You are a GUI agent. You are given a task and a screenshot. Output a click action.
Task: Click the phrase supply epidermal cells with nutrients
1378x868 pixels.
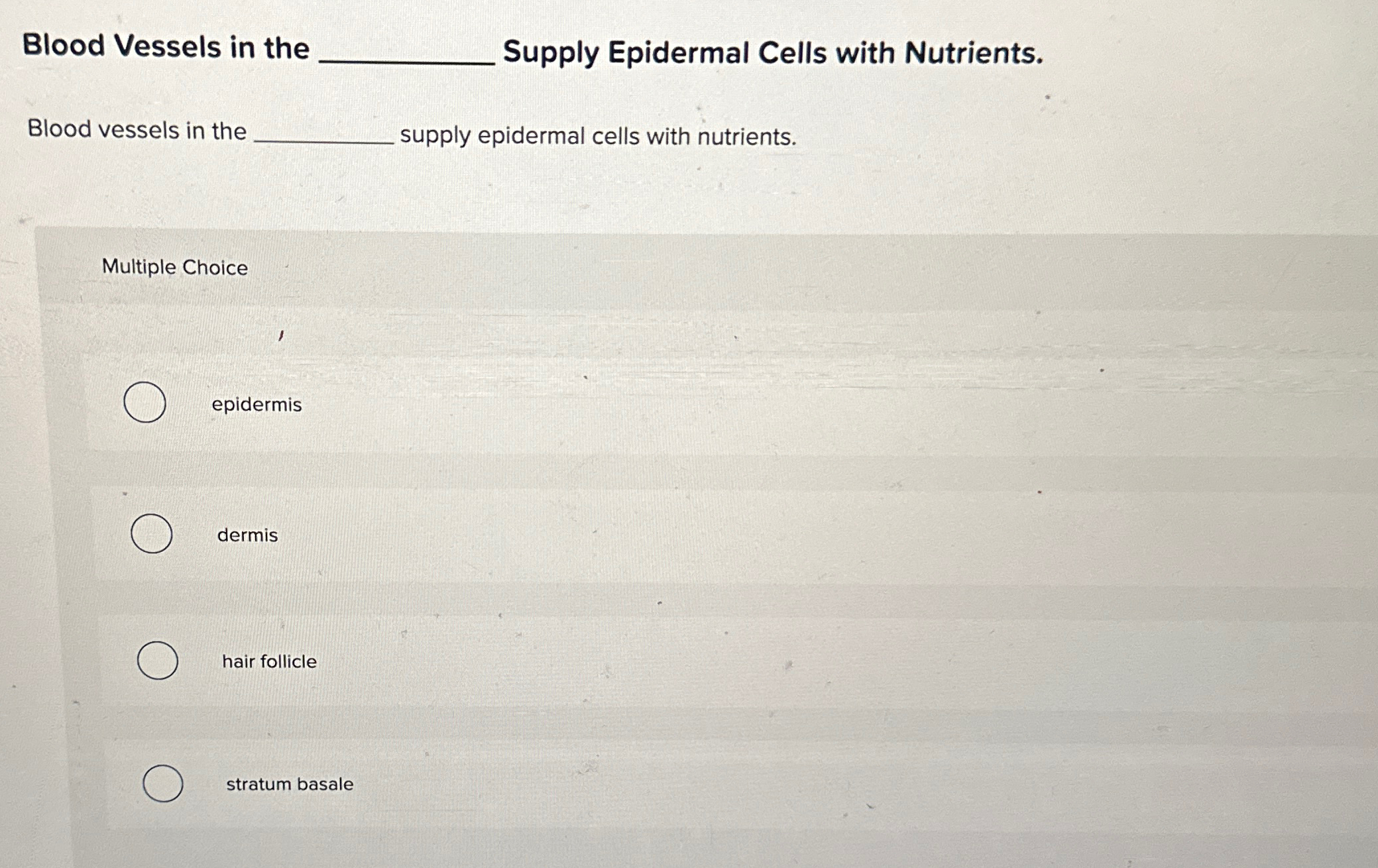pos(597,137)
